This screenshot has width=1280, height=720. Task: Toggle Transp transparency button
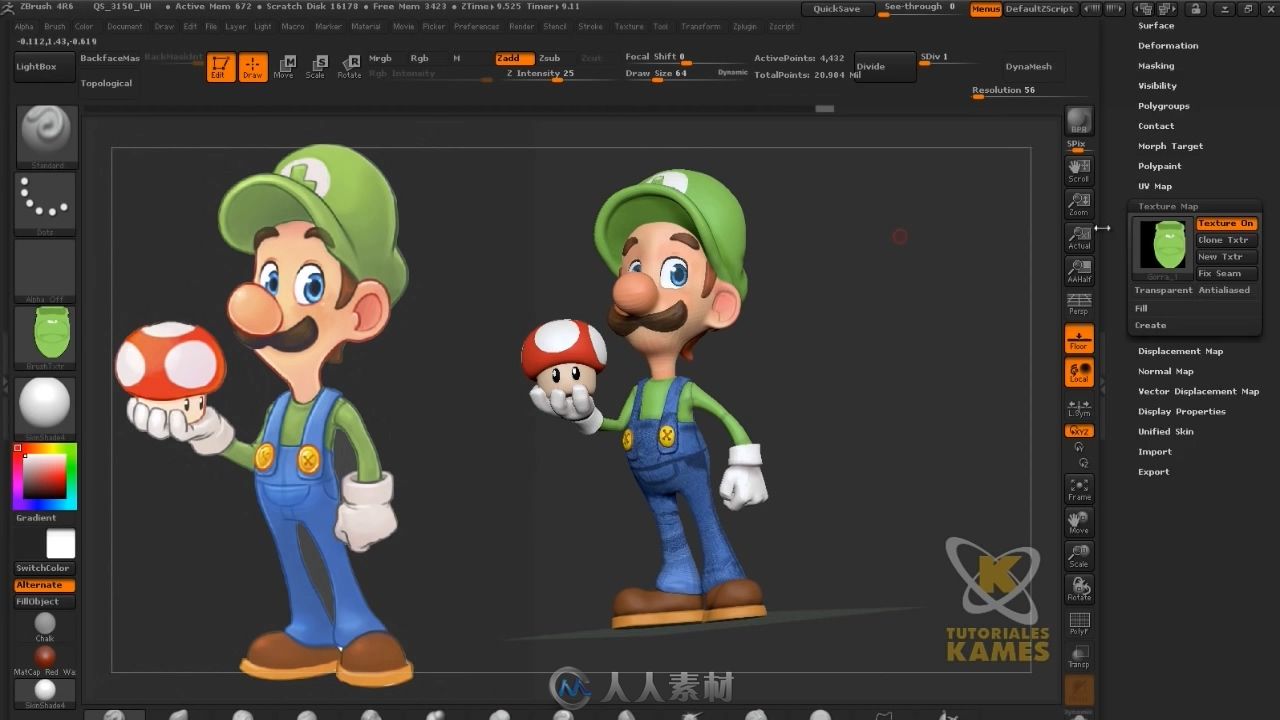pos(1079,657)
